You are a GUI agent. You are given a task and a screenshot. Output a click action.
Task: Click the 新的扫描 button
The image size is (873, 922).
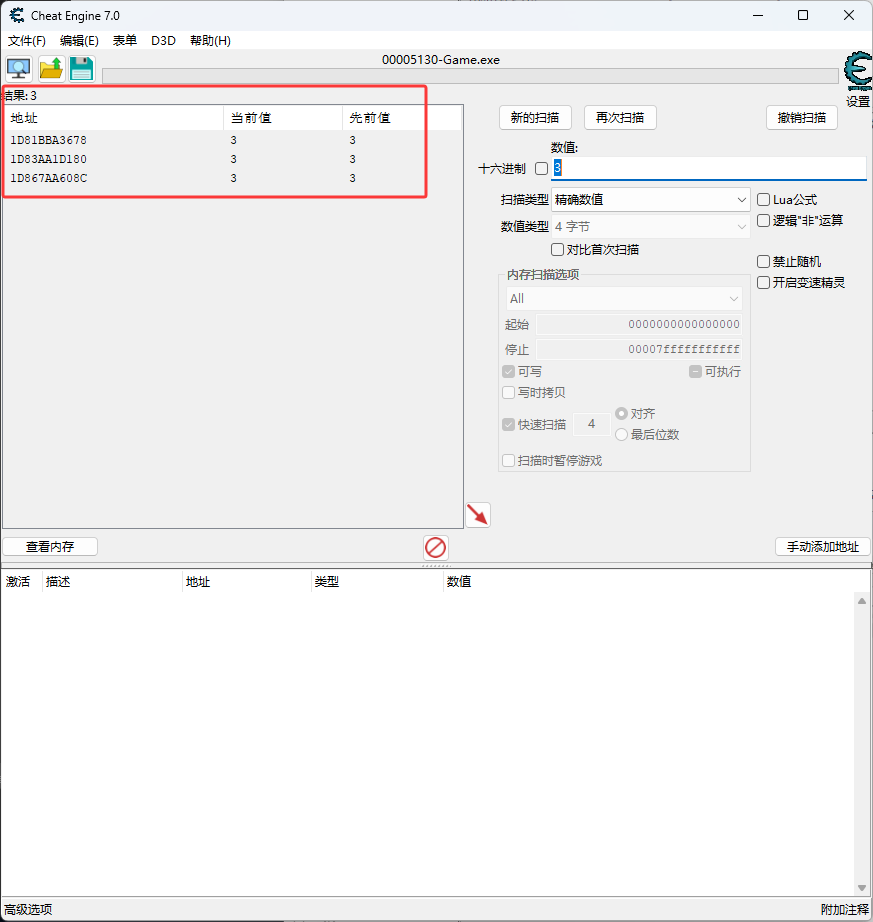(x=535, y=118)
